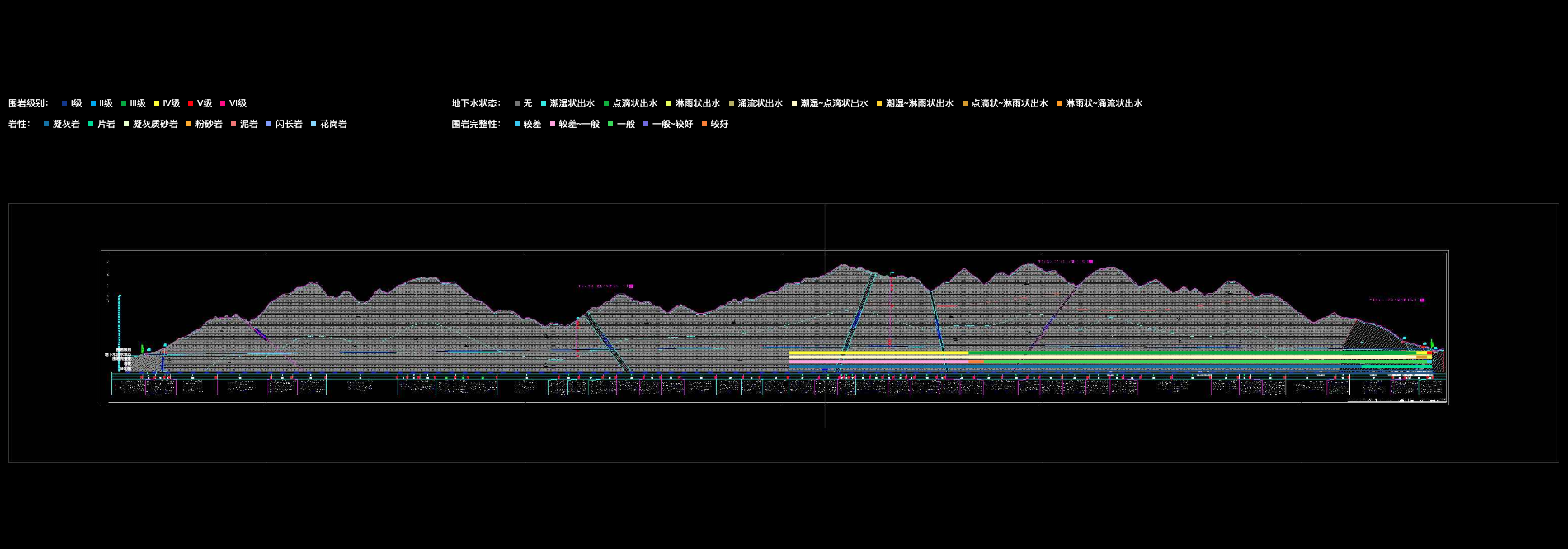The width and height of the screenshot is (1568, 549).
Task: Select the 淋雨状出水 legend entry
Action: tap(669, 104)
